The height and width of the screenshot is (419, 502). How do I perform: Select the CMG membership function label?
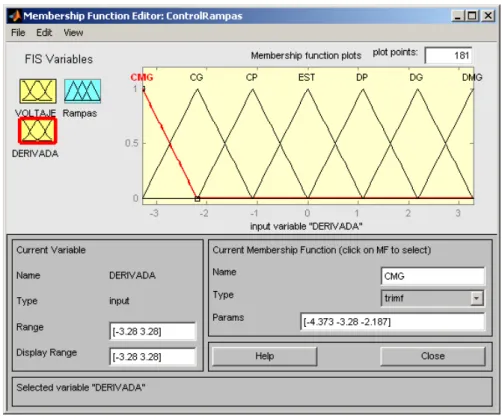click(142, 77)
